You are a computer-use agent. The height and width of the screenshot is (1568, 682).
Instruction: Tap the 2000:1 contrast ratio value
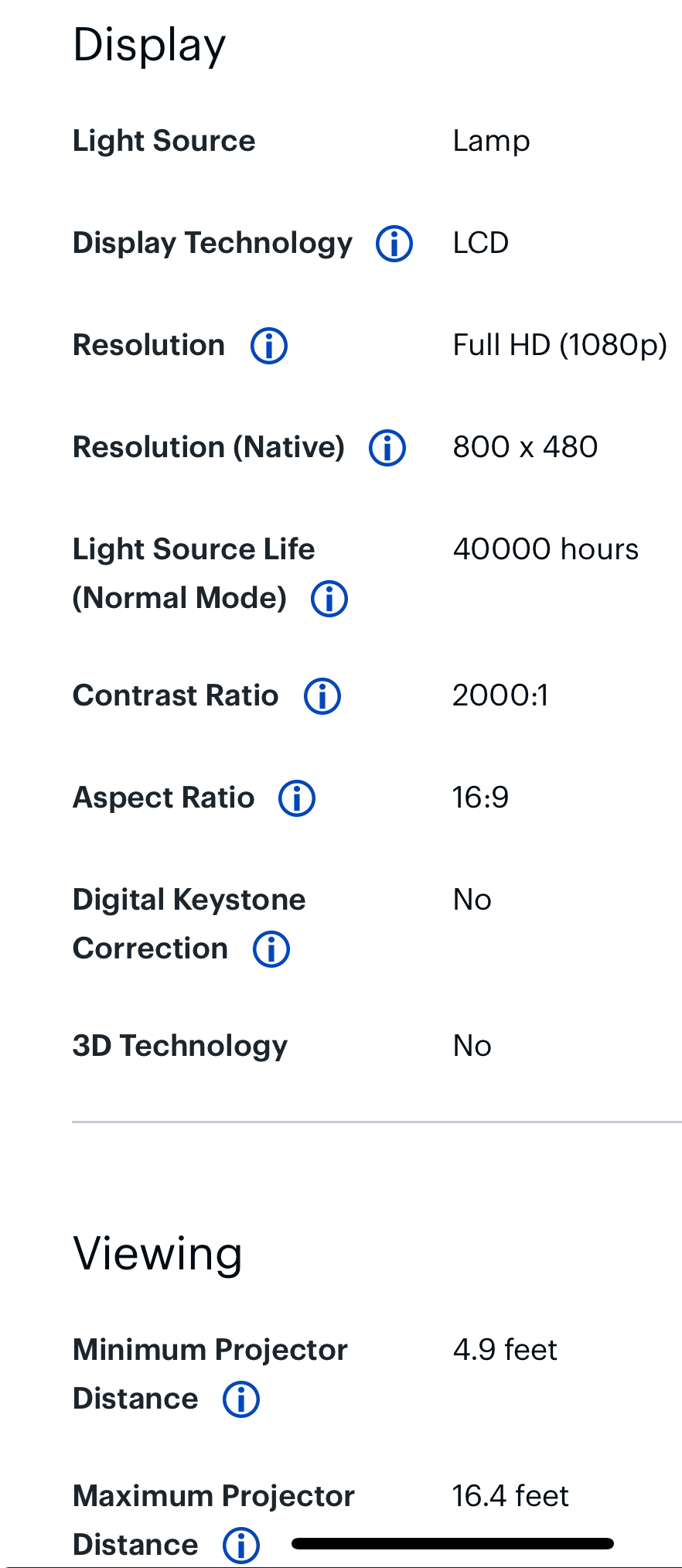(x=500, y=695)
